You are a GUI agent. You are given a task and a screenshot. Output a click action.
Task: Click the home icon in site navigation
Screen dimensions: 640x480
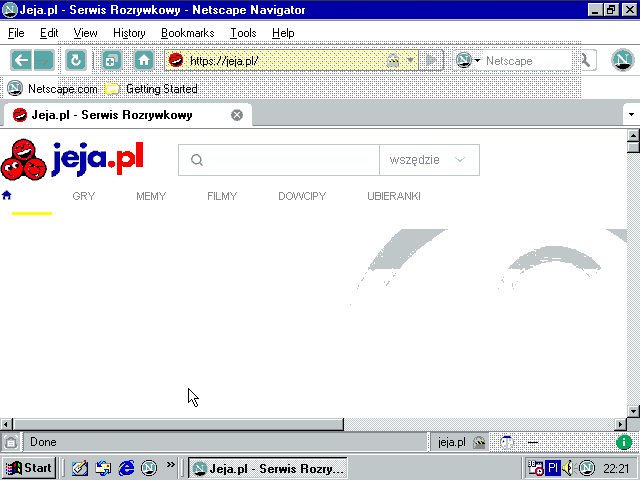[x=7, y=196]
